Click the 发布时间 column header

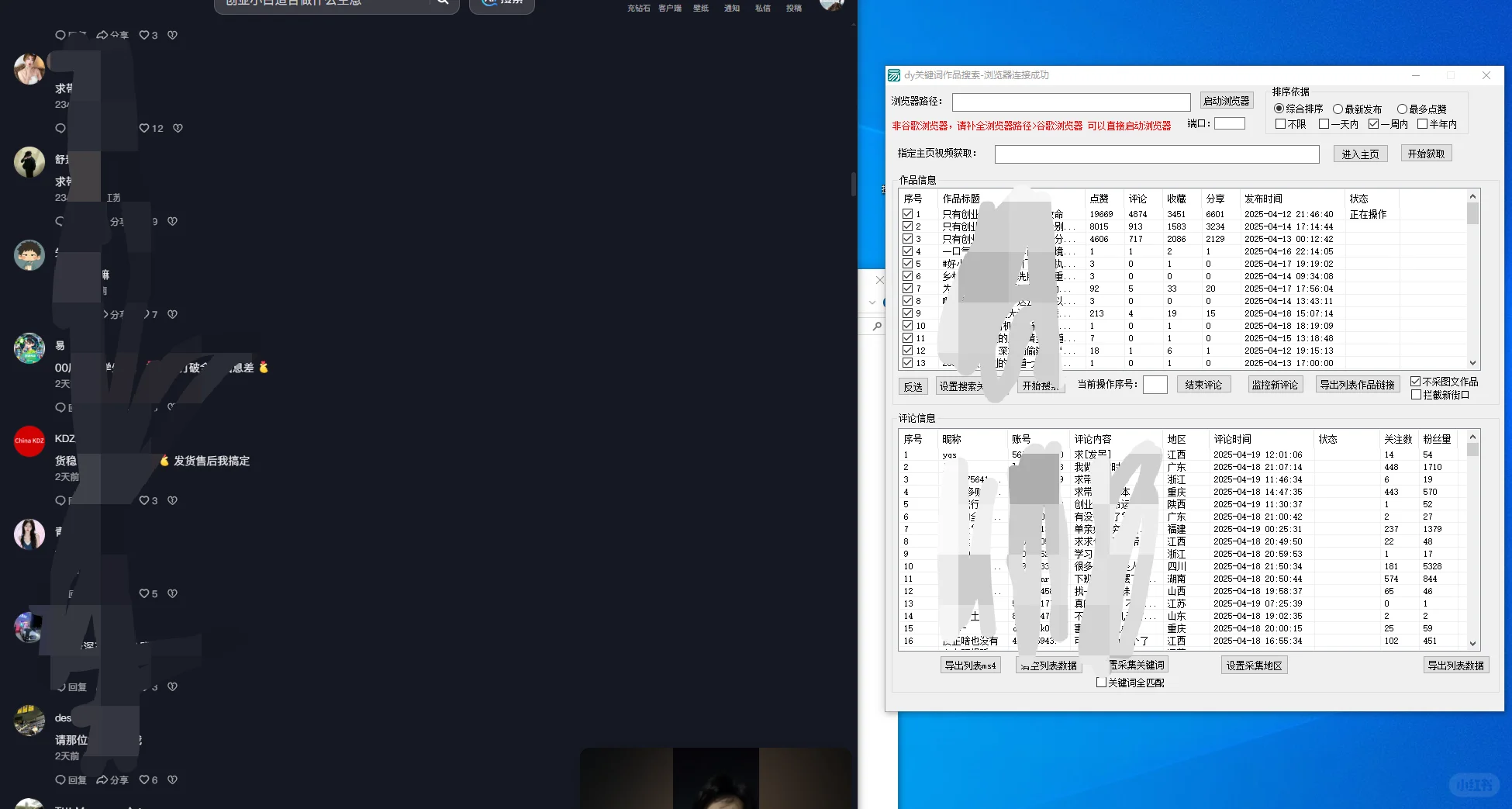(x=1292, y=199)
